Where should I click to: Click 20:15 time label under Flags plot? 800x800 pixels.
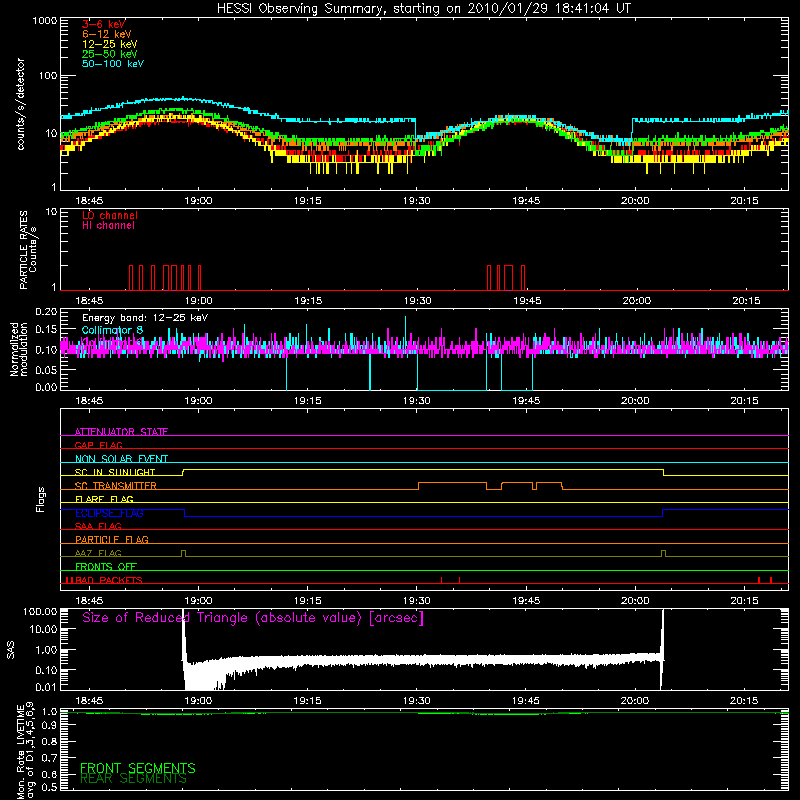[744, 601]
